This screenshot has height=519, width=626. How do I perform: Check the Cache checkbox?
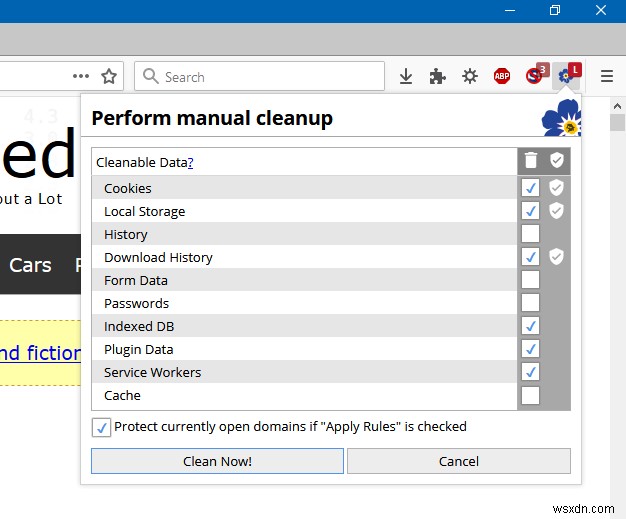[x=531, y=395]
